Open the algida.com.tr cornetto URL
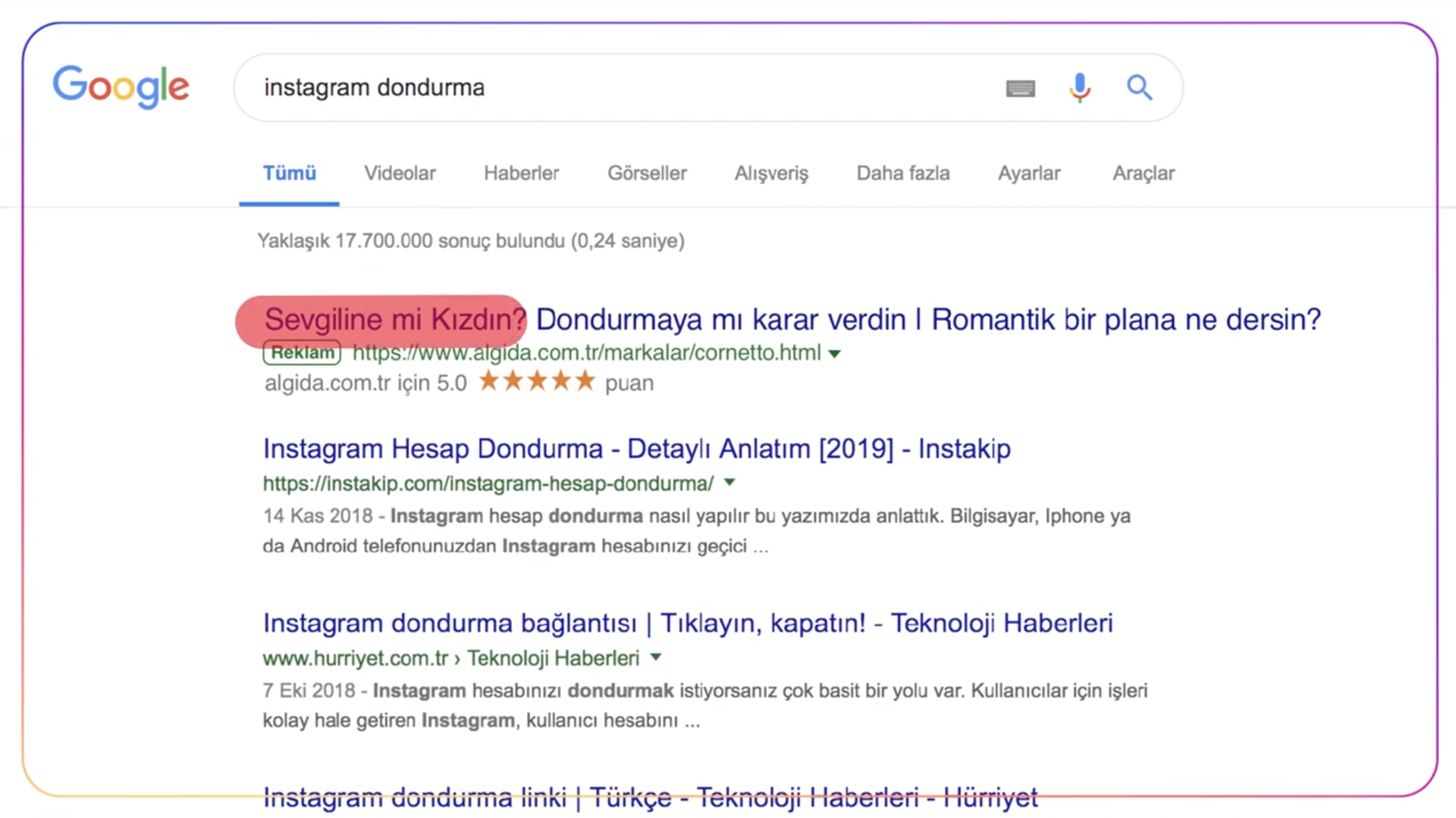This screenshot has width=1456, height=818. [x=586, y=353]
